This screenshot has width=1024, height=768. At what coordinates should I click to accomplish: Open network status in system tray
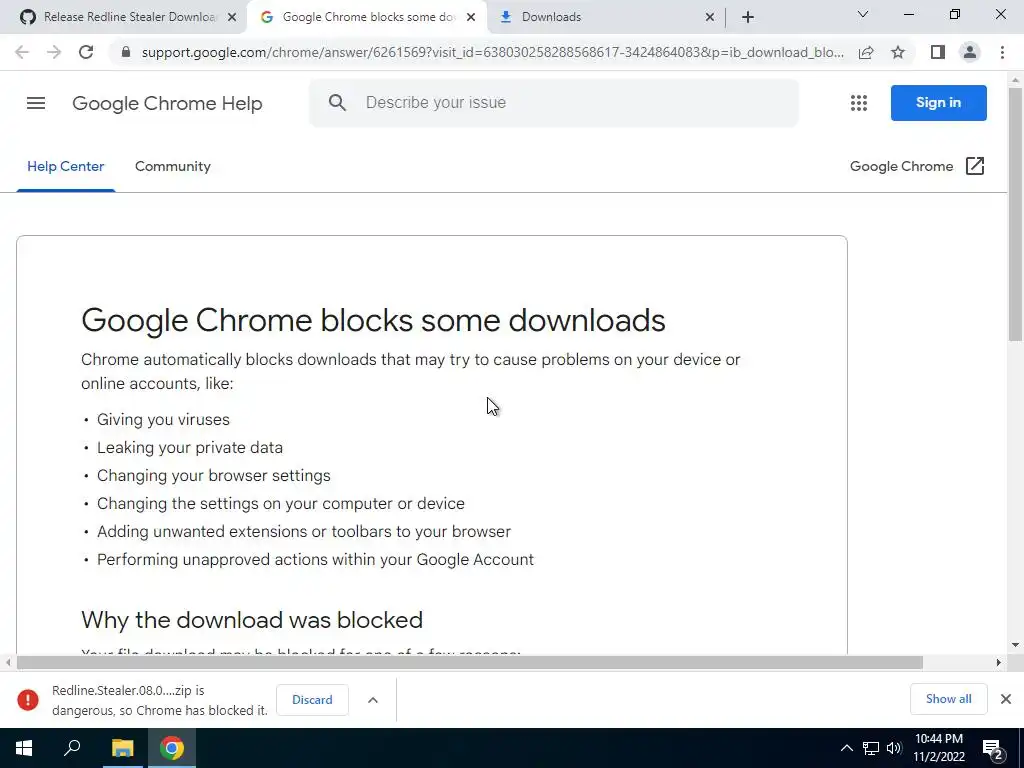pos(871,748)
